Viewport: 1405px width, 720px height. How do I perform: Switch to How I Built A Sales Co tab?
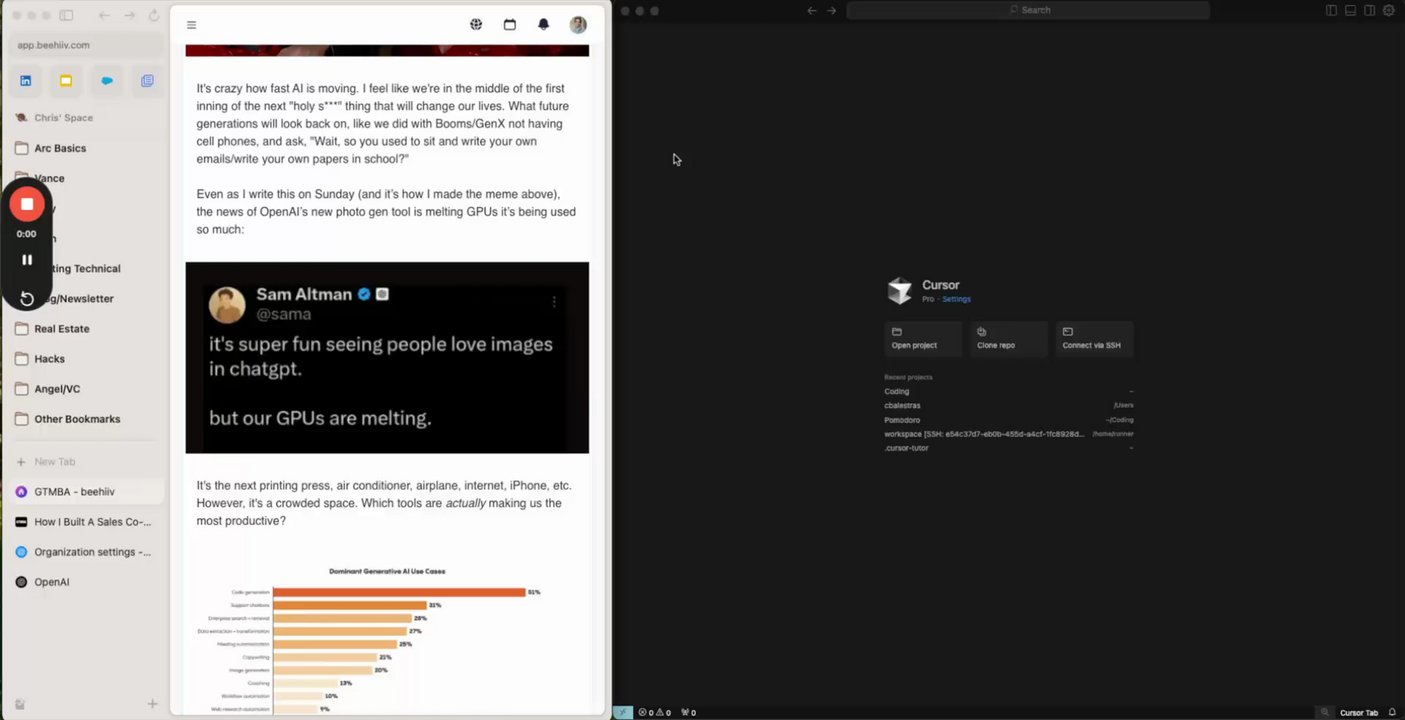click(86, 522)
